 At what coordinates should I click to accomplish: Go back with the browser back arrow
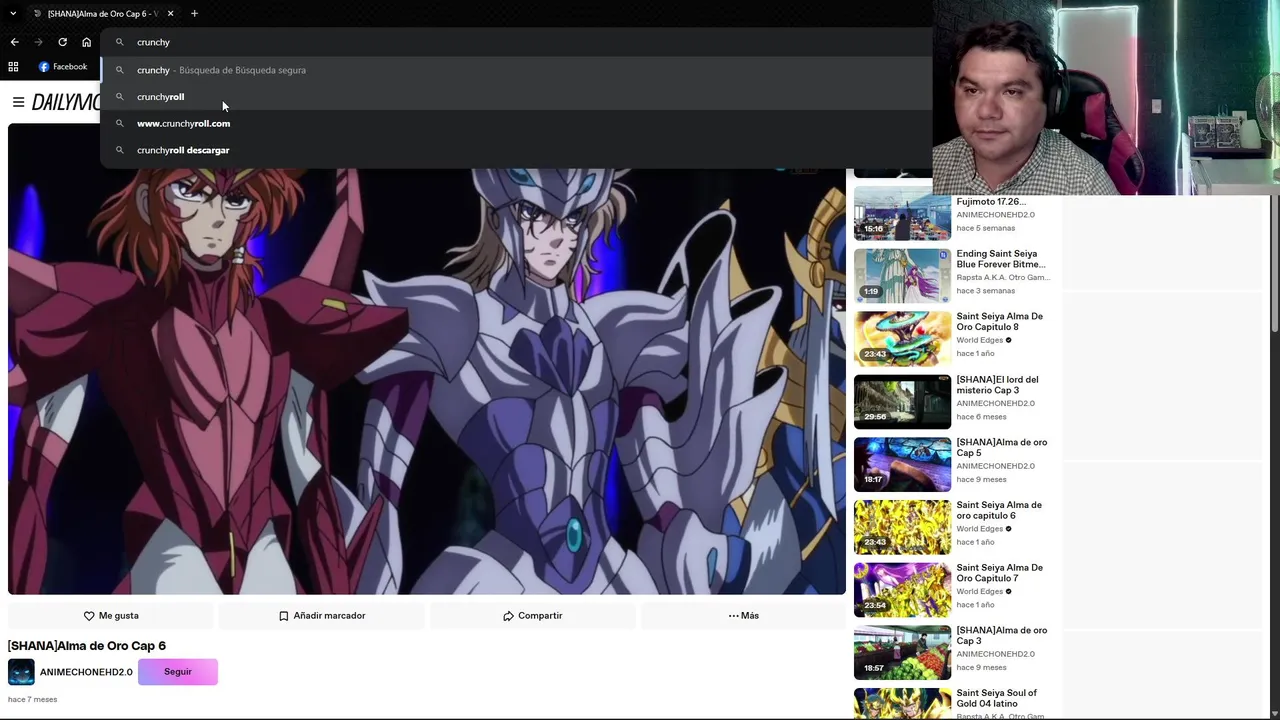point(14,42)
